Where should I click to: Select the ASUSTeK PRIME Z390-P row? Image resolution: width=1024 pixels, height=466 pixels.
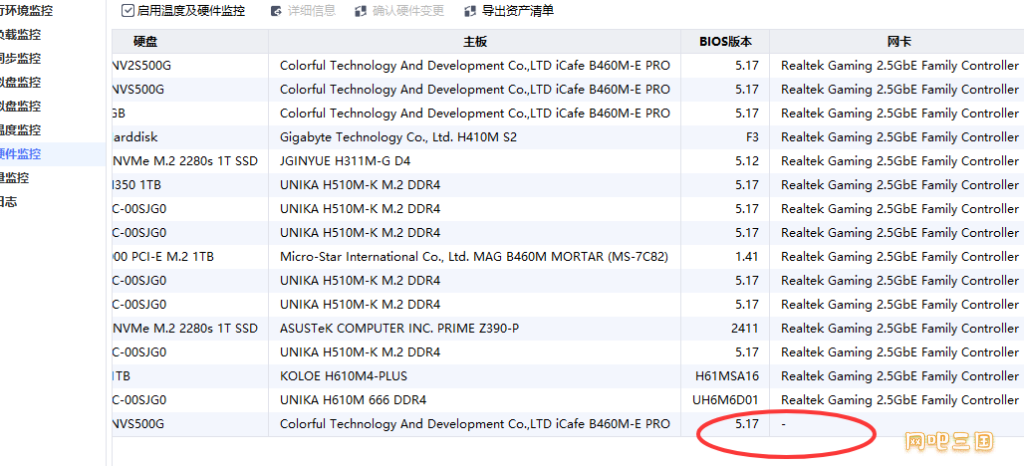pos(568,328)
